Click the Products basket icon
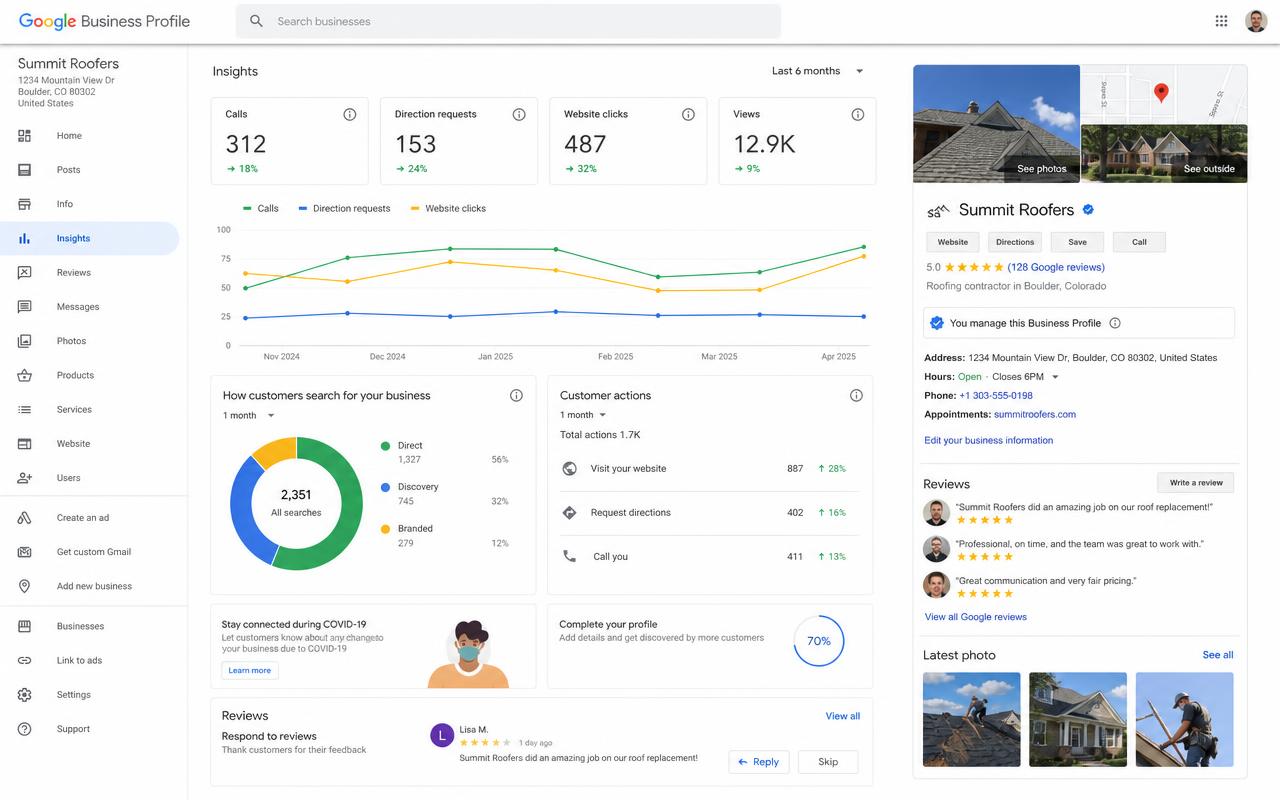The width and height of the screenshot is (1280, 800). click(x=24, y=375)
